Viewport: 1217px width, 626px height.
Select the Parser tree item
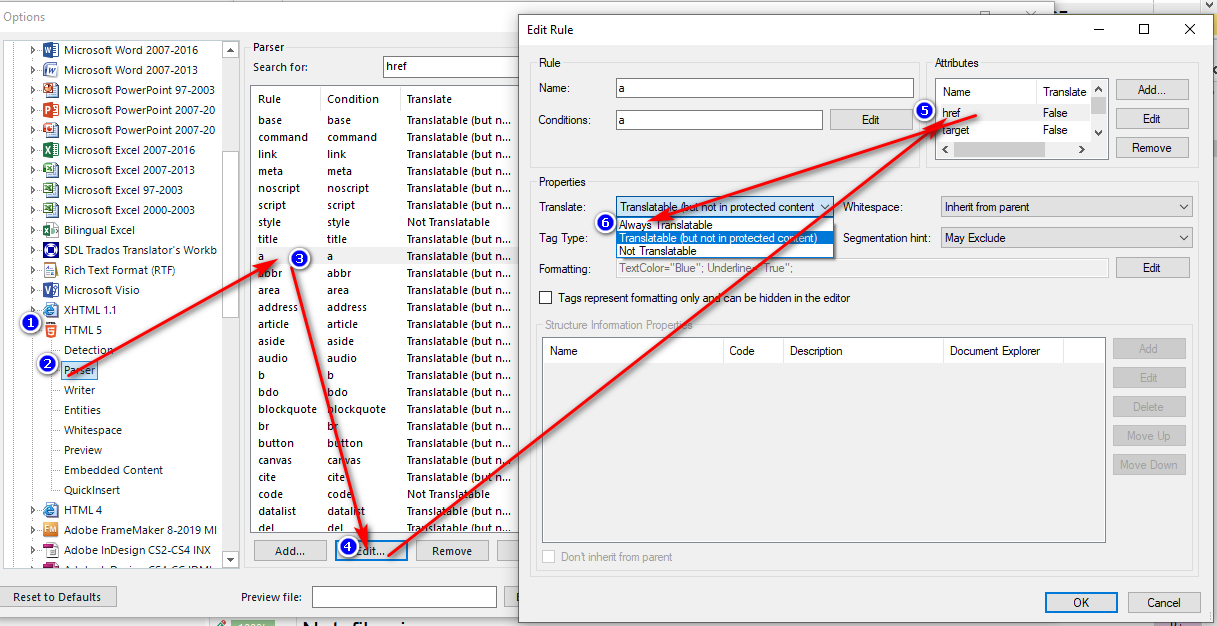pos(80,370)
